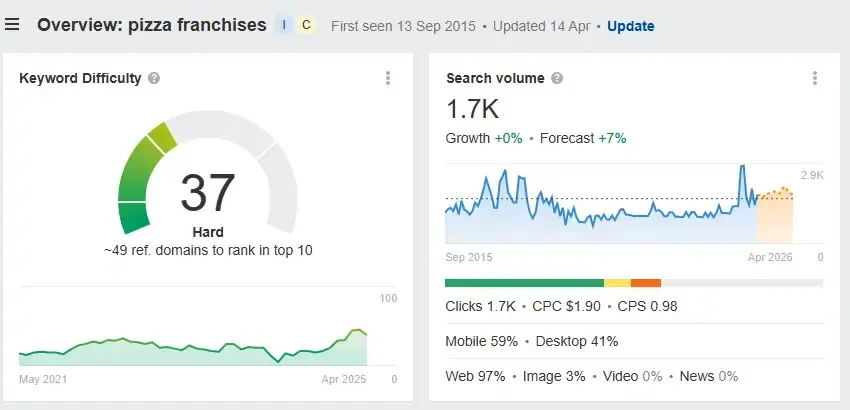Click the ref. domains ranking text
This screenshot has height=410, width=850.
coord(208,250)
